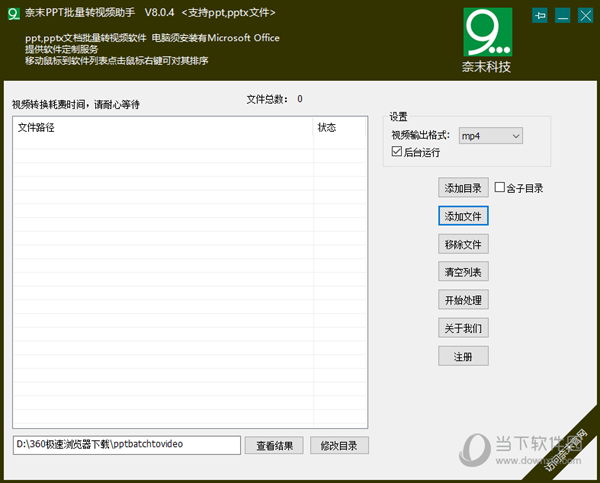Screen dimensions: 600x483
Task: Click the 查看结果 button
Action: pyautogui.click(x=274, y=445)
